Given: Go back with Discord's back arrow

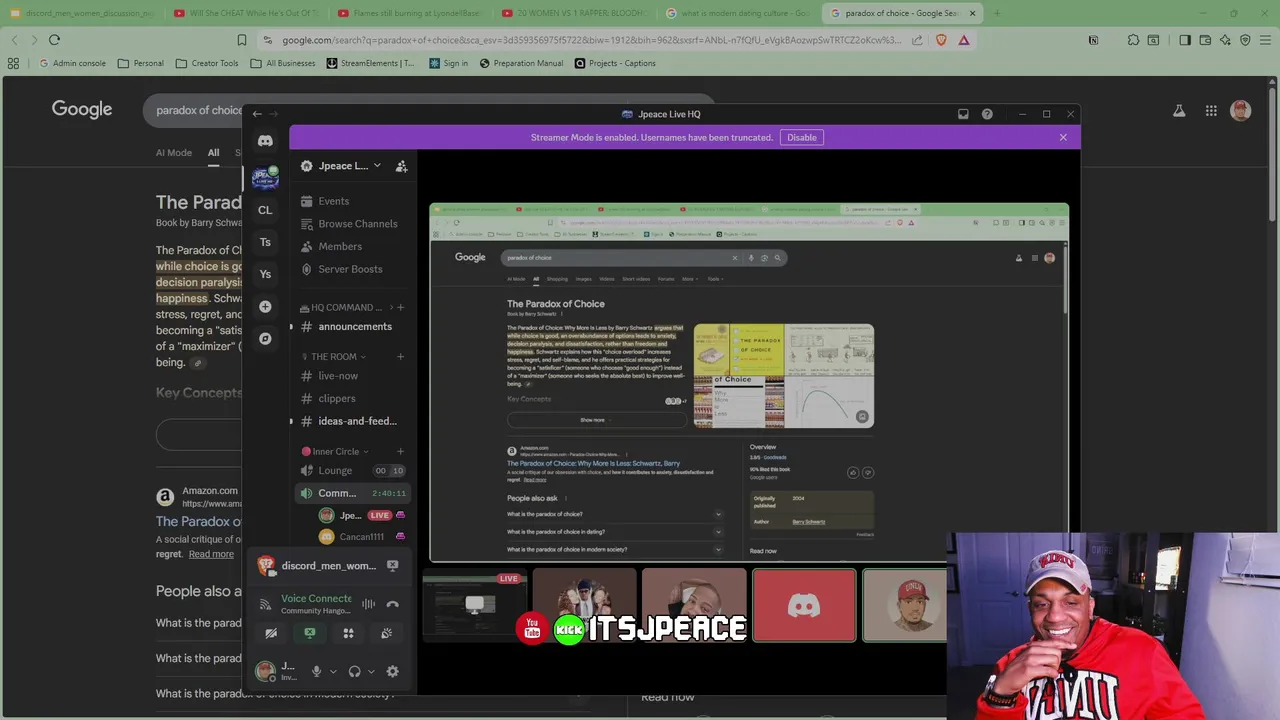Looking at the screenshot, I should pos(257,114).
